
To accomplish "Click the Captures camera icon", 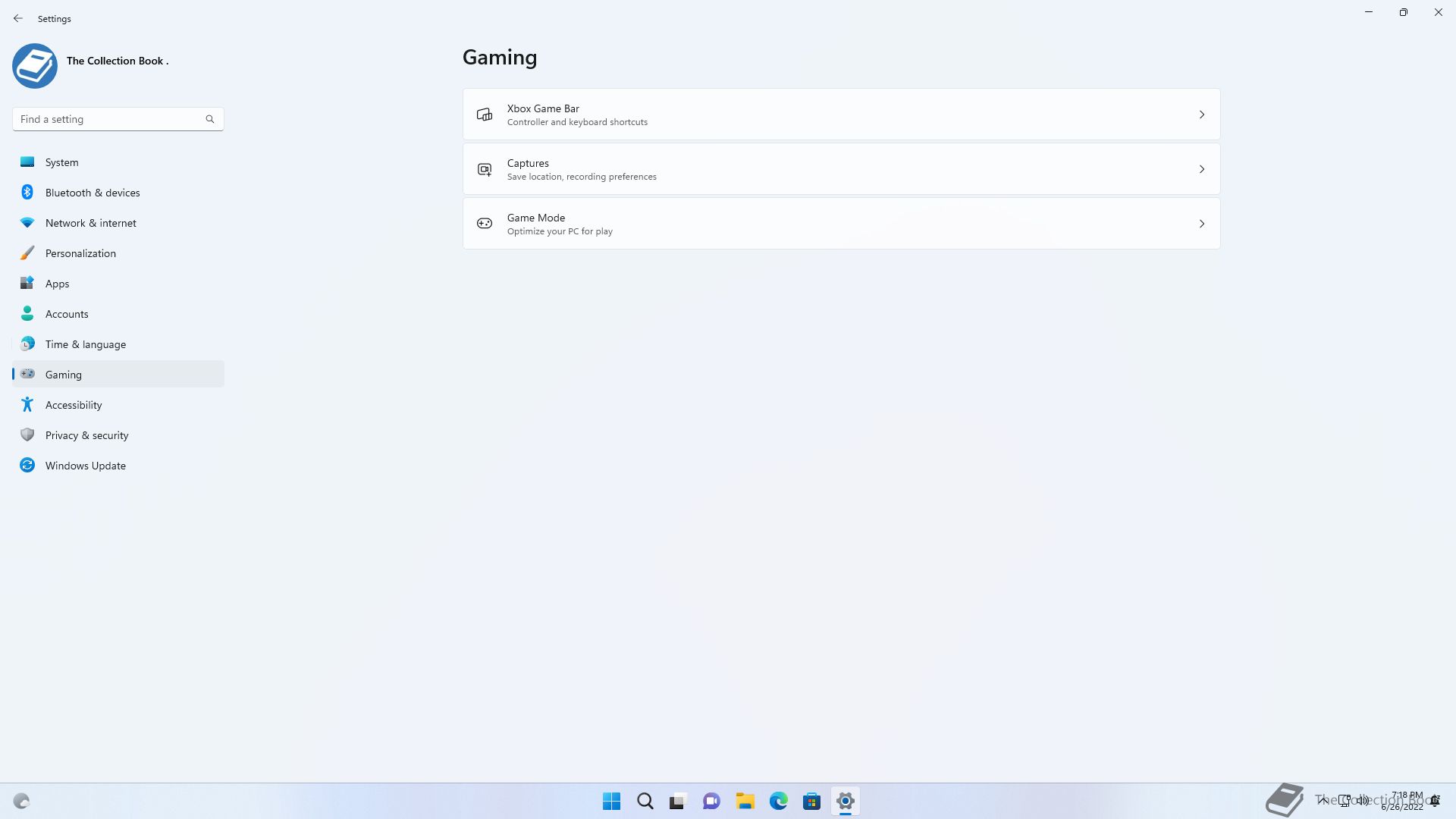I will 485,169.
